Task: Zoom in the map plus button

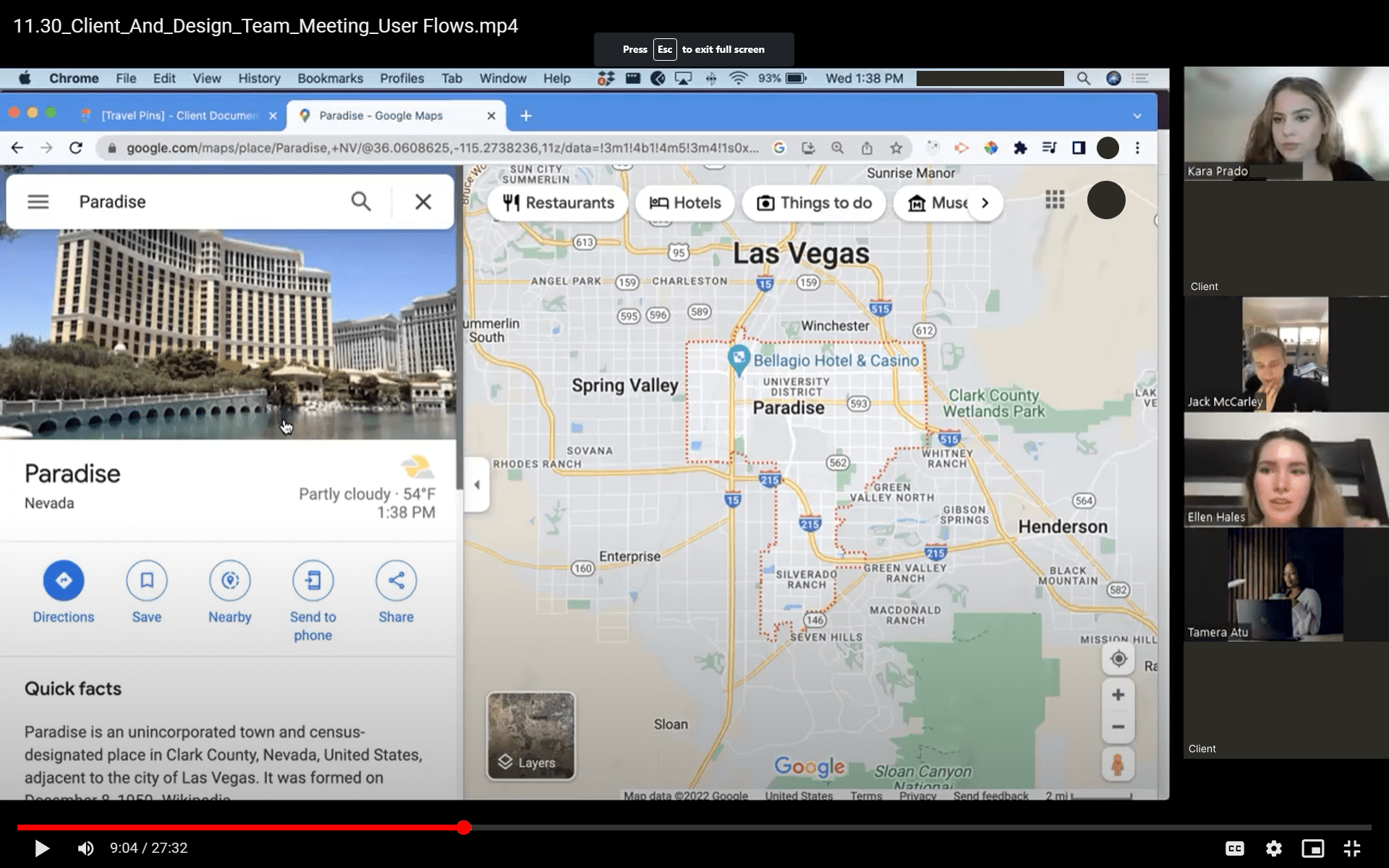Action: 1118,695
